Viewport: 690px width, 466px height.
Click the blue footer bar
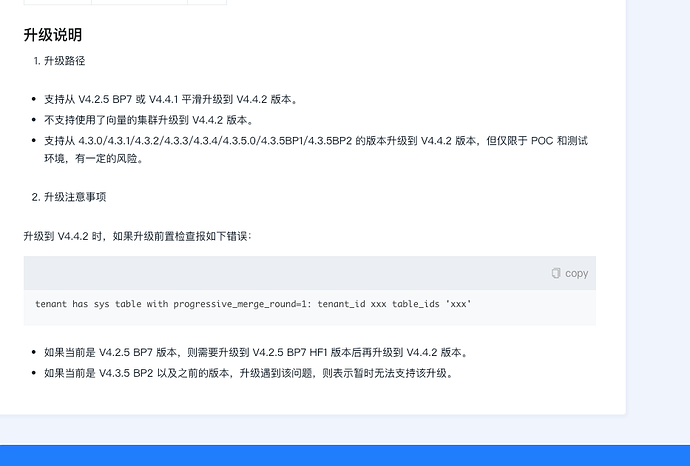point(345,455)
